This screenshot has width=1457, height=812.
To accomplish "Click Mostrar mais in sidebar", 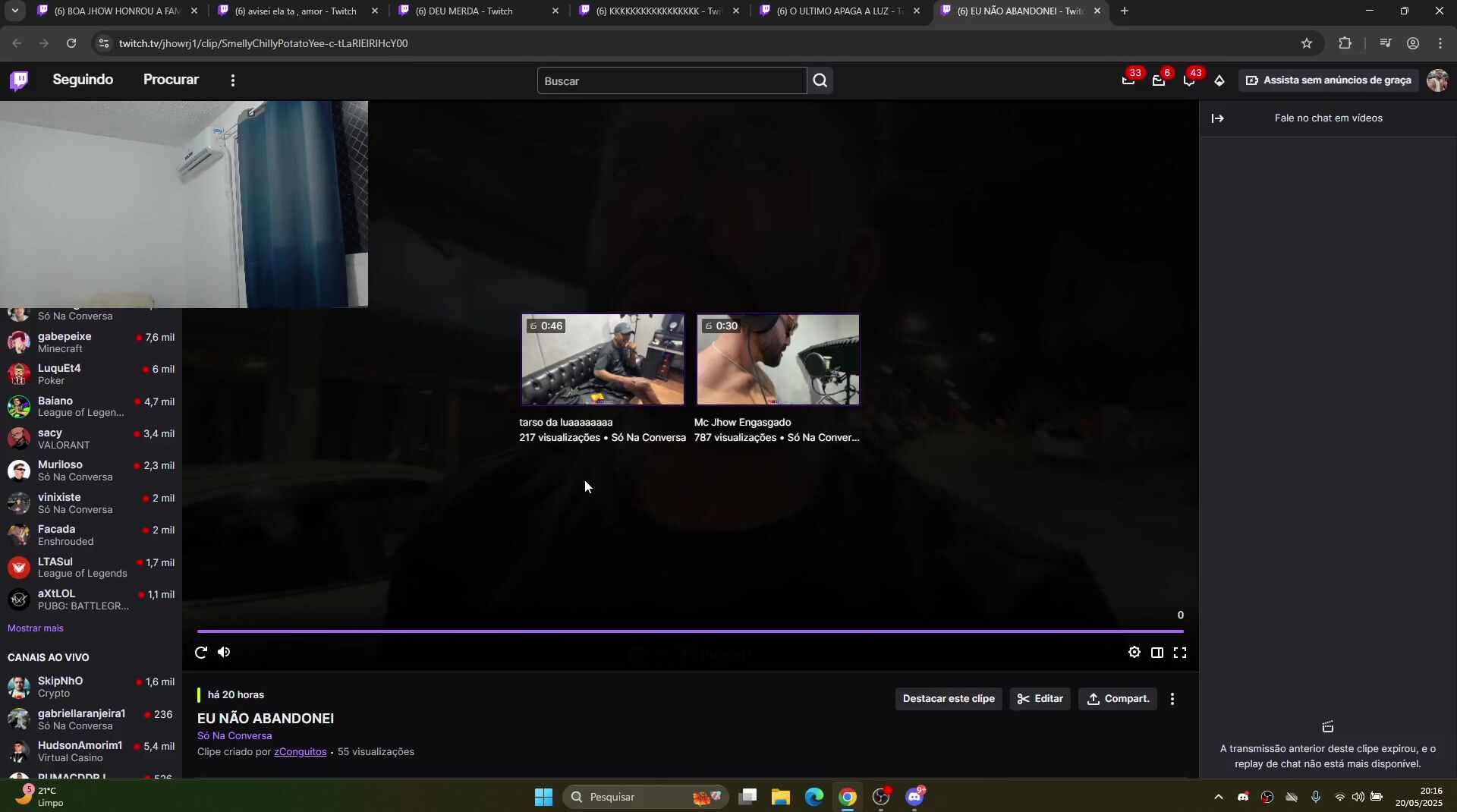I will coord(36,628).
